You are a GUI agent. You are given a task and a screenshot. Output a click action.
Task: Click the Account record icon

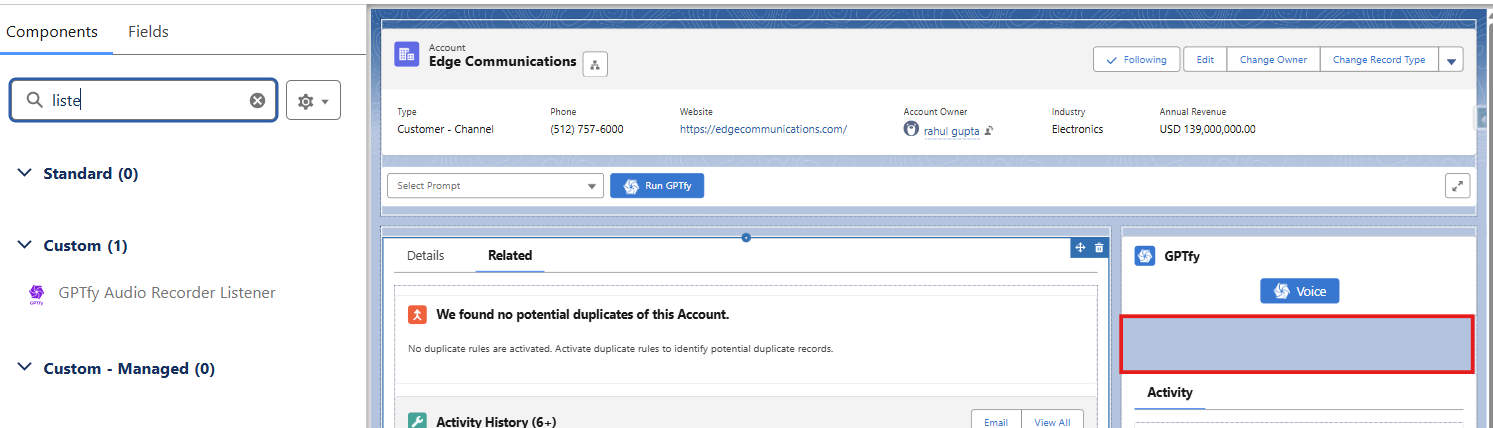[407, 55]
